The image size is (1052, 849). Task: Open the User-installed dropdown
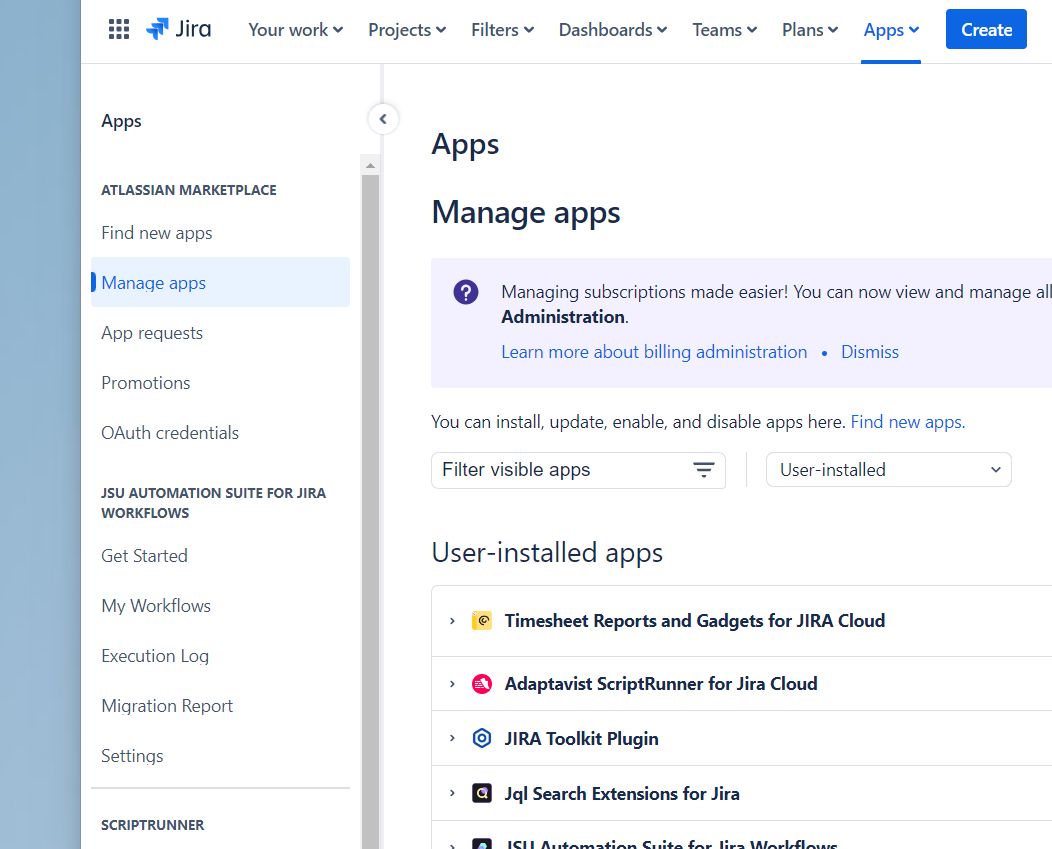tap(888, 470)
